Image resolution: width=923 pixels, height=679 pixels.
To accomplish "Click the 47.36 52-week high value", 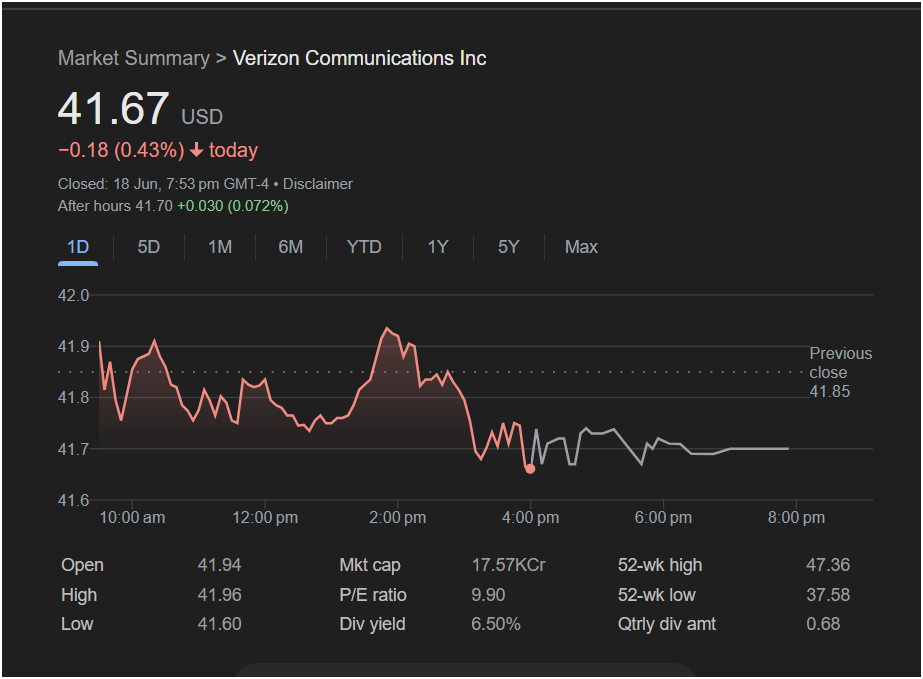I will [828, 565].
